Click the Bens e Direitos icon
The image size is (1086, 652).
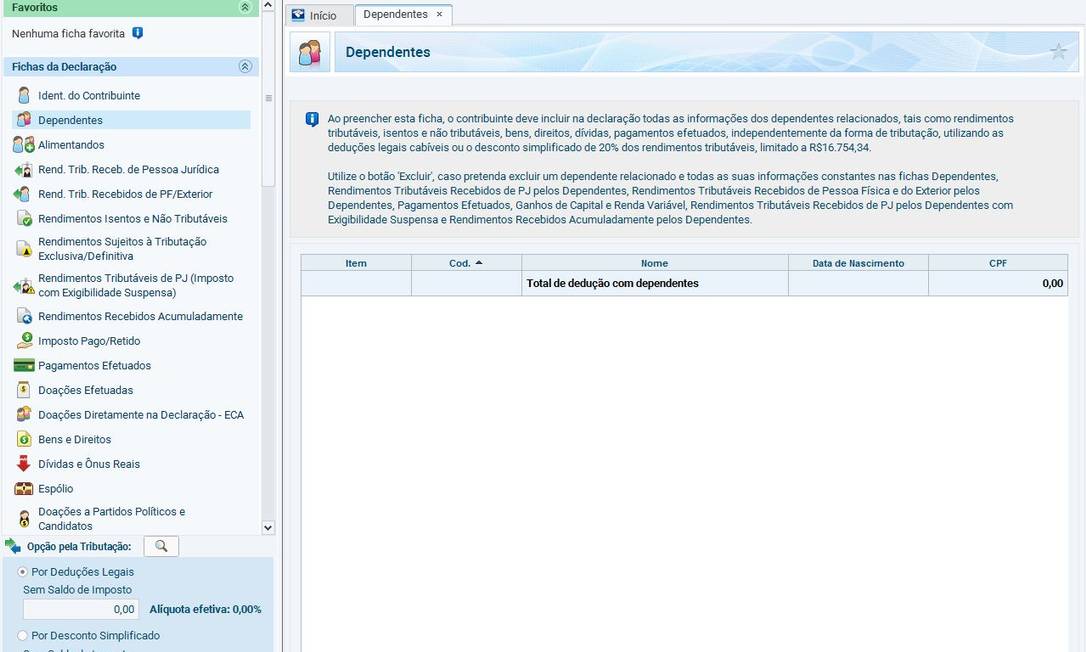click(x=24, y=440)
